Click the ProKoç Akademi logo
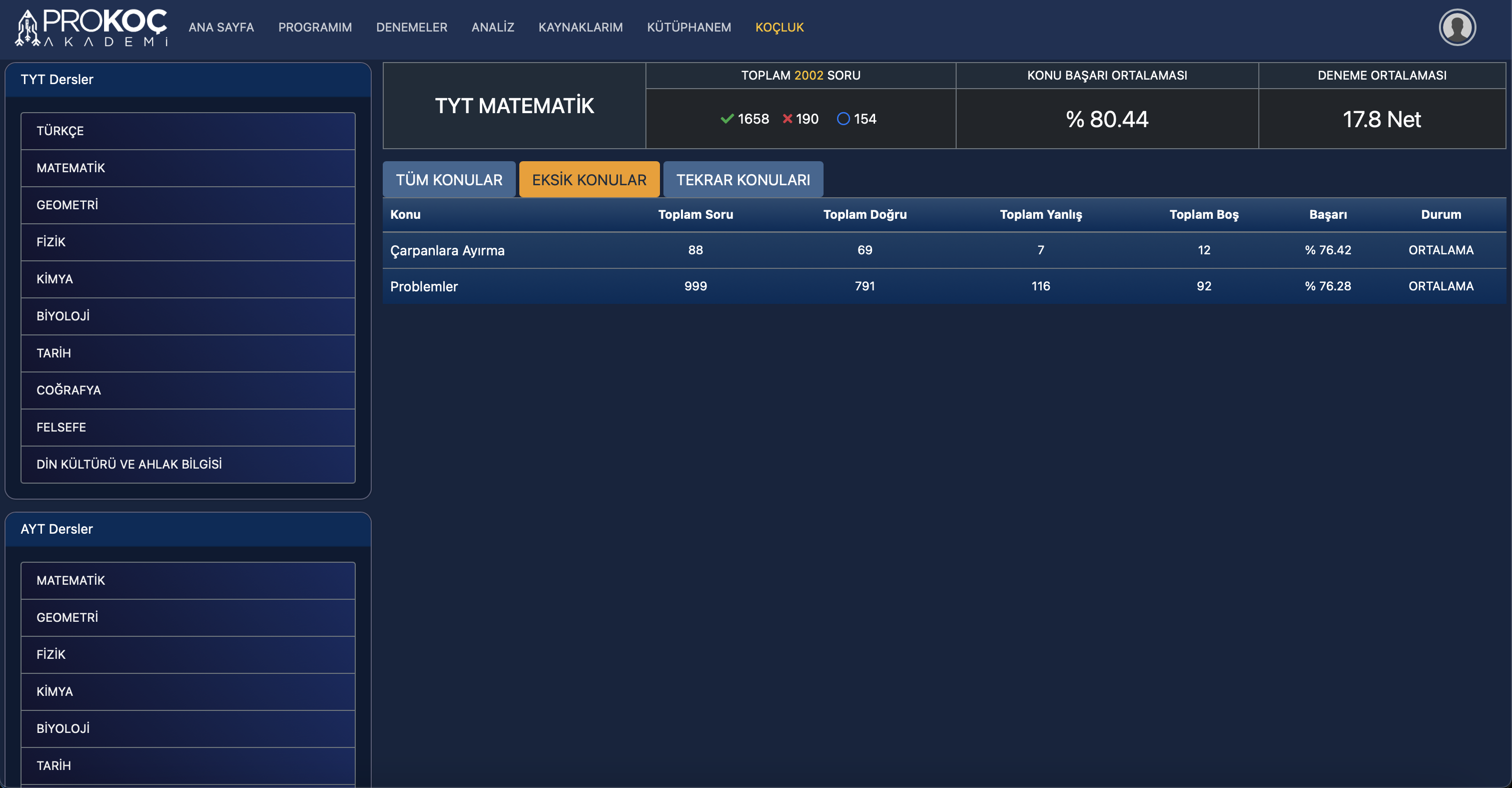 click(x=91, y=28)
